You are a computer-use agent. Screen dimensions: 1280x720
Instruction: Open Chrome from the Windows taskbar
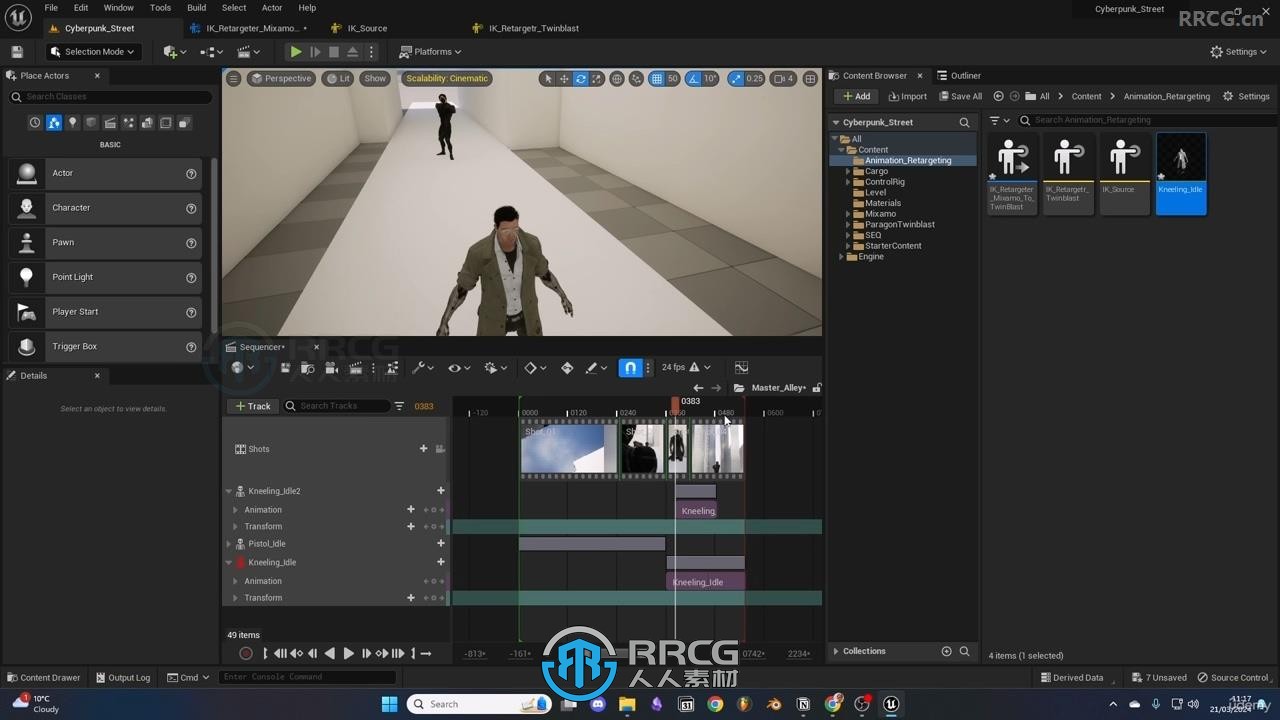coord(715,704)
